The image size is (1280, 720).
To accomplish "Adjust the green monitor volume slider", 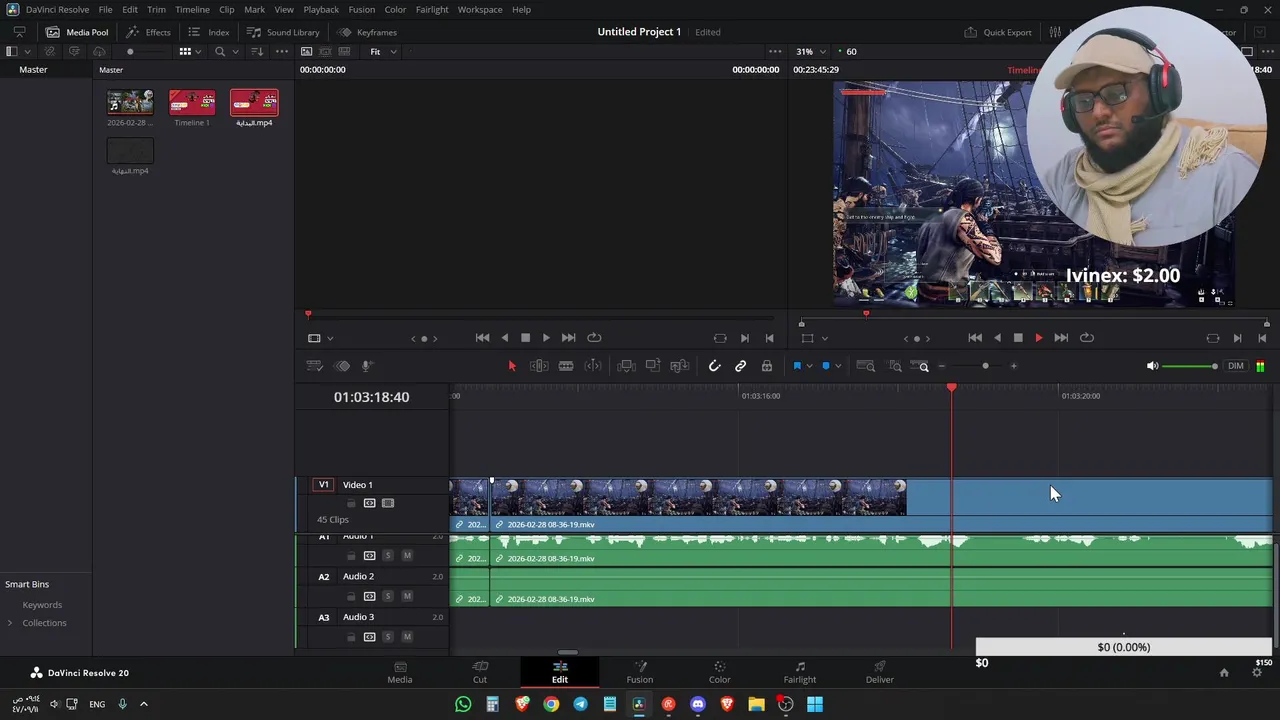I will [x=1190, y=366].
